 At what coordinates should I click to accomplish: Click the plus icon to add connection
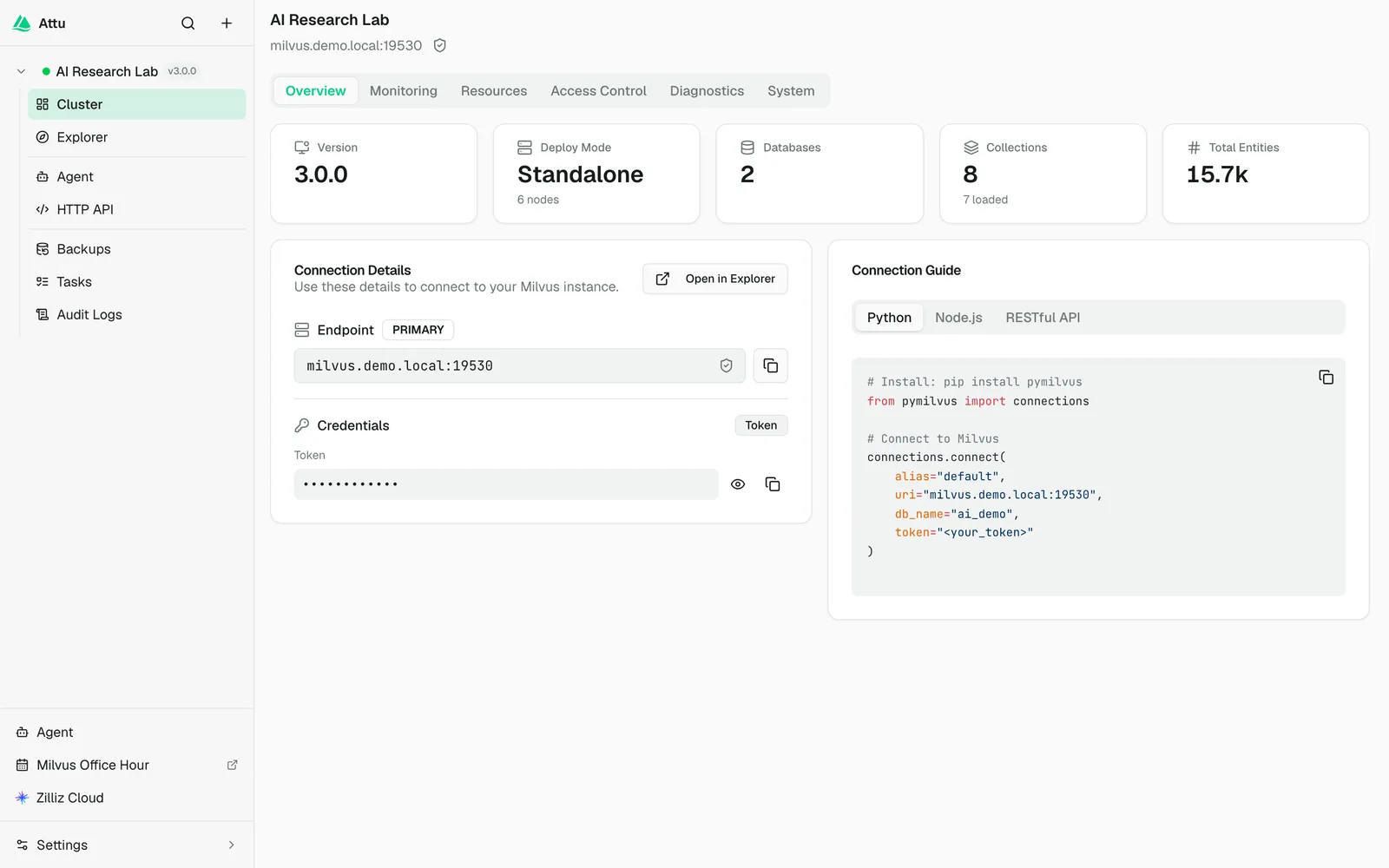[x=227, y=23]
